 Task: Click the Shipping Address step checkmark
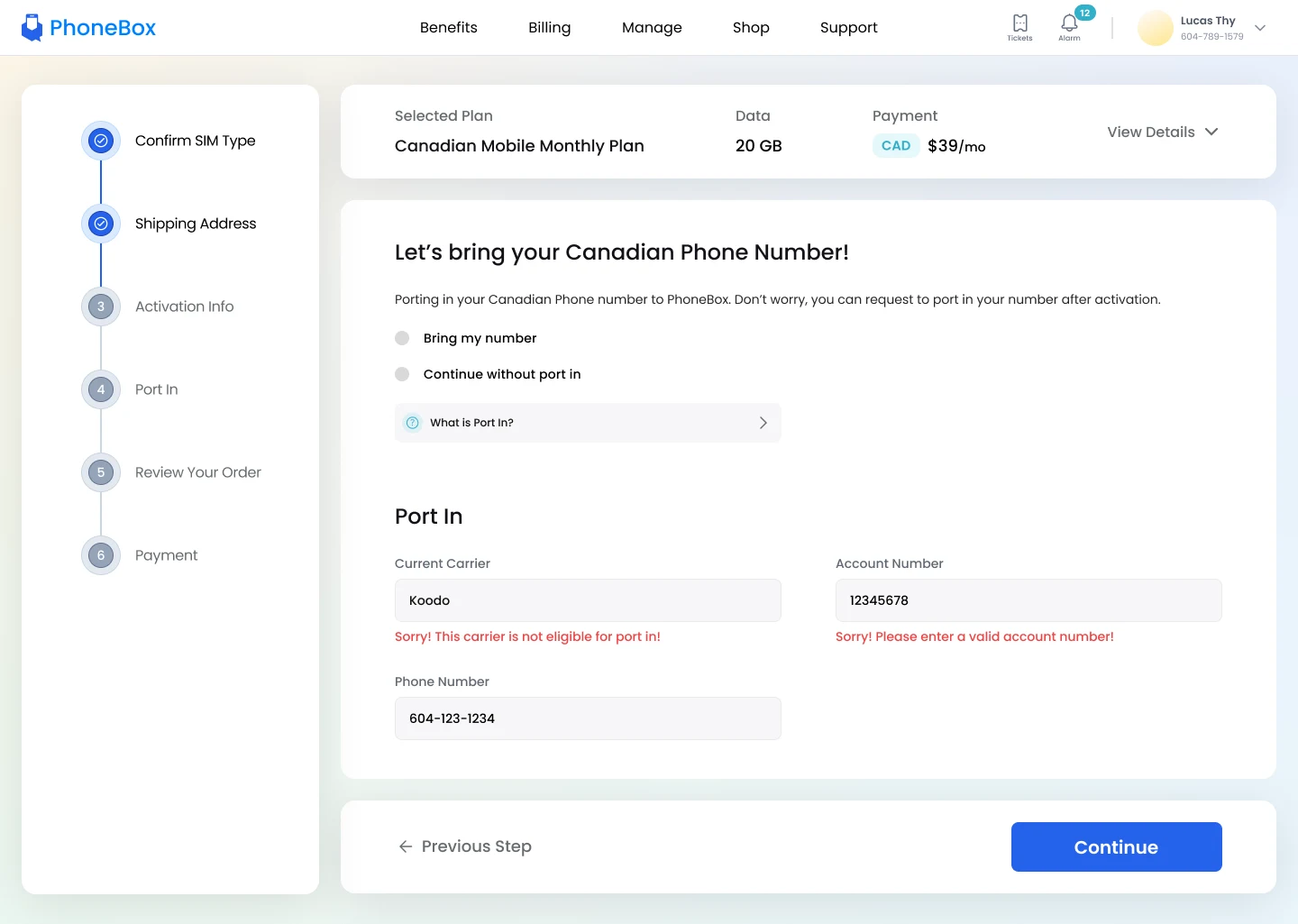pos(101,224)
